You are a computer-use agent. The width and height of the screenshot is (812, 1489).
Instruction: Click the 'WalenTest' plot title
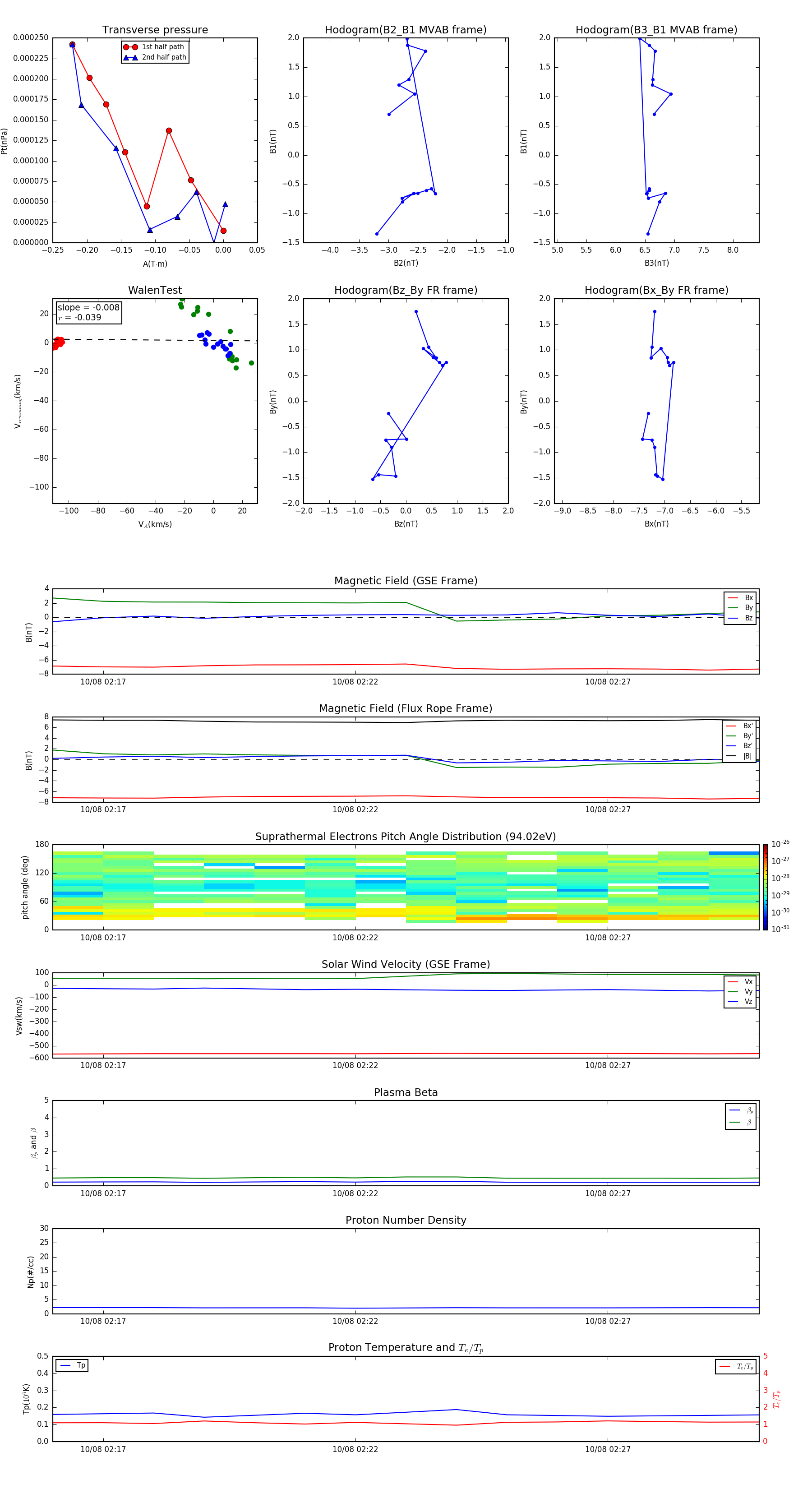click(x=155, y=290)
